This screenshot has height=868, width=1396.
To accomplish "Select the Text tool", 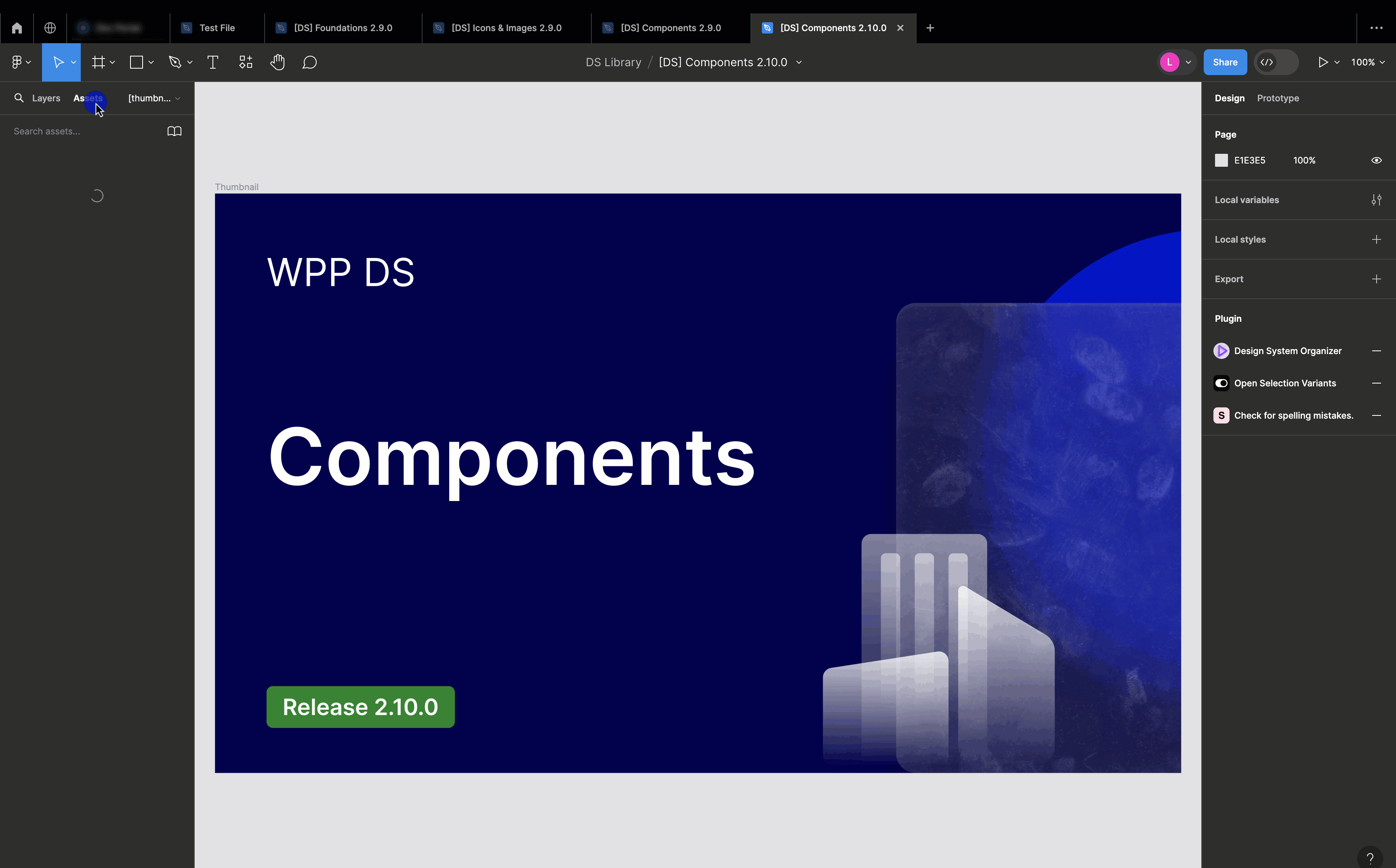I will (212, 62).
